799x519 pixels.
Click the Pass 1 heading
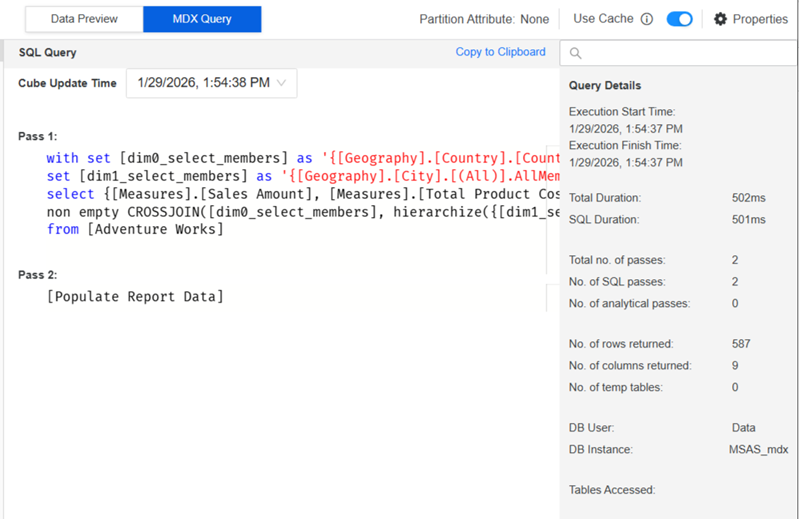[38, 136]
